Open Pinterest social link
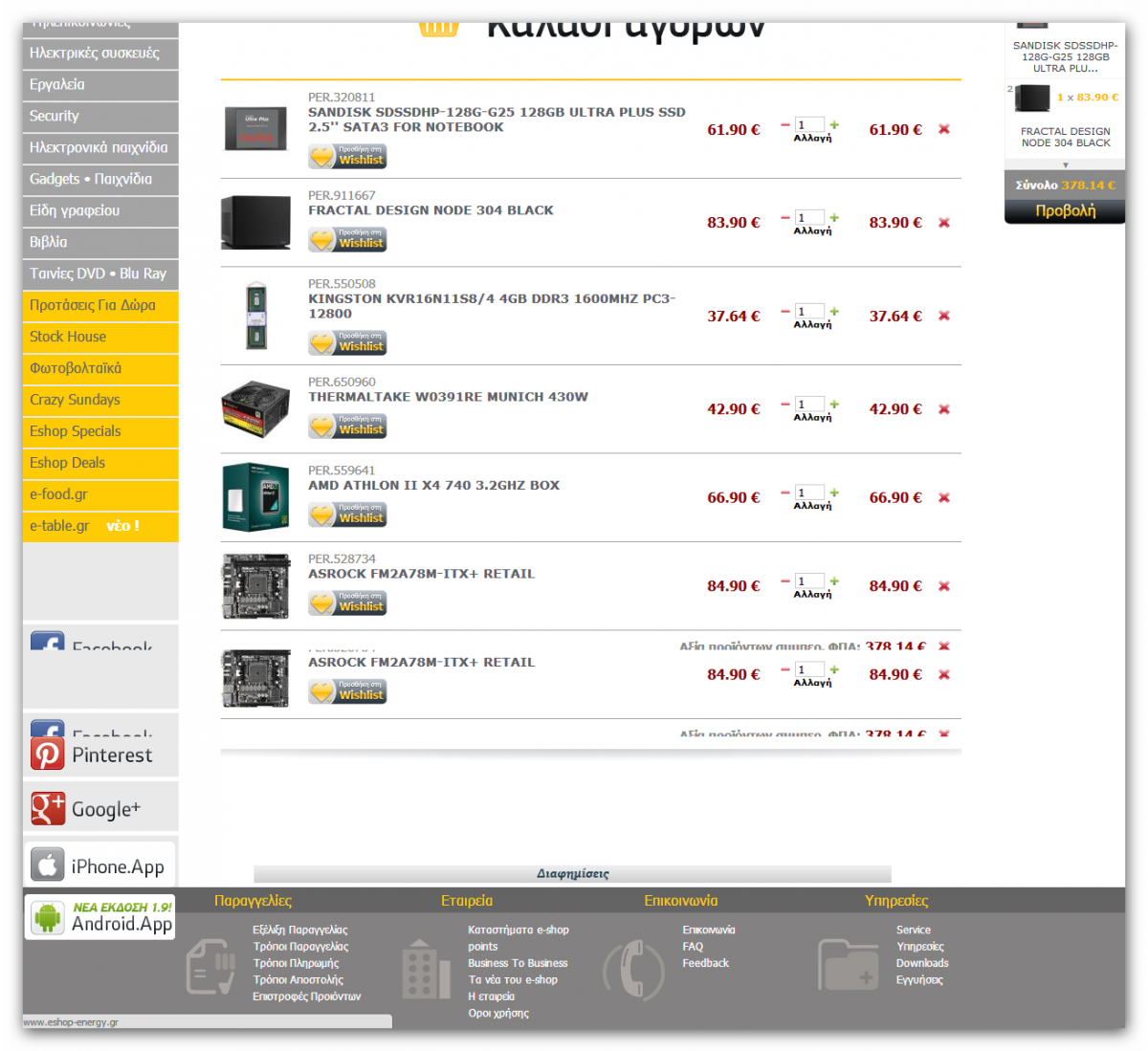 pos(100,755)
